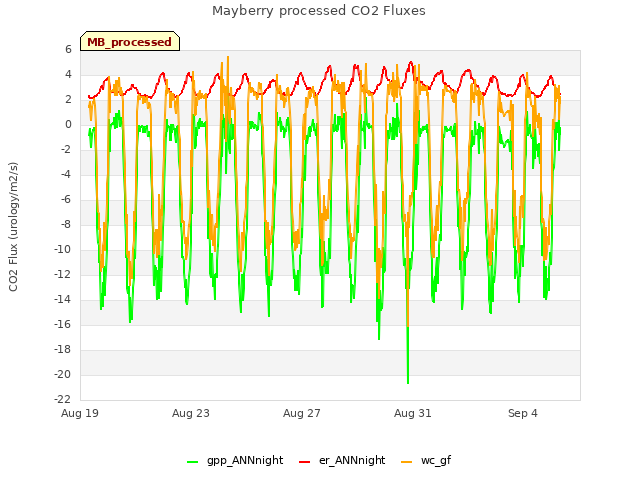Click the MB_processed tab label
The width and height of the screenshot is (640, 480).
point(129,42)
